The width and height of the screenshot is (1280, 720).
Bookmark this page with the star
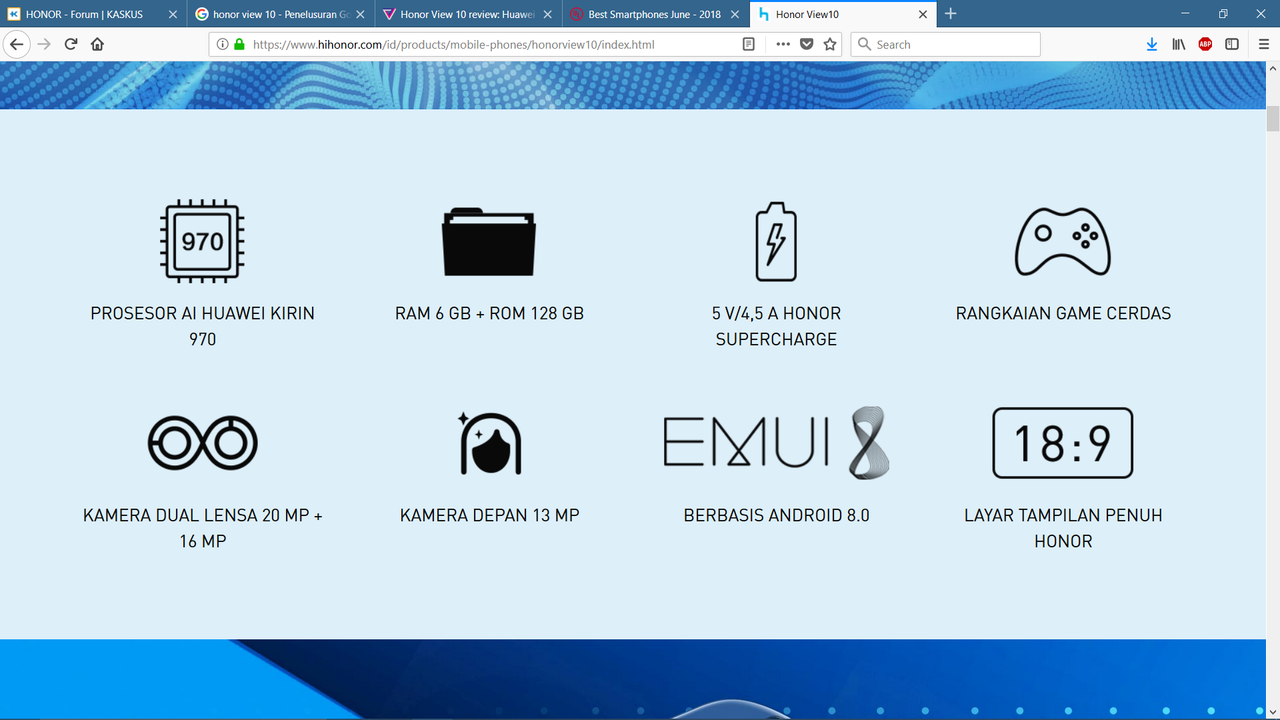[x=830, y=44]
